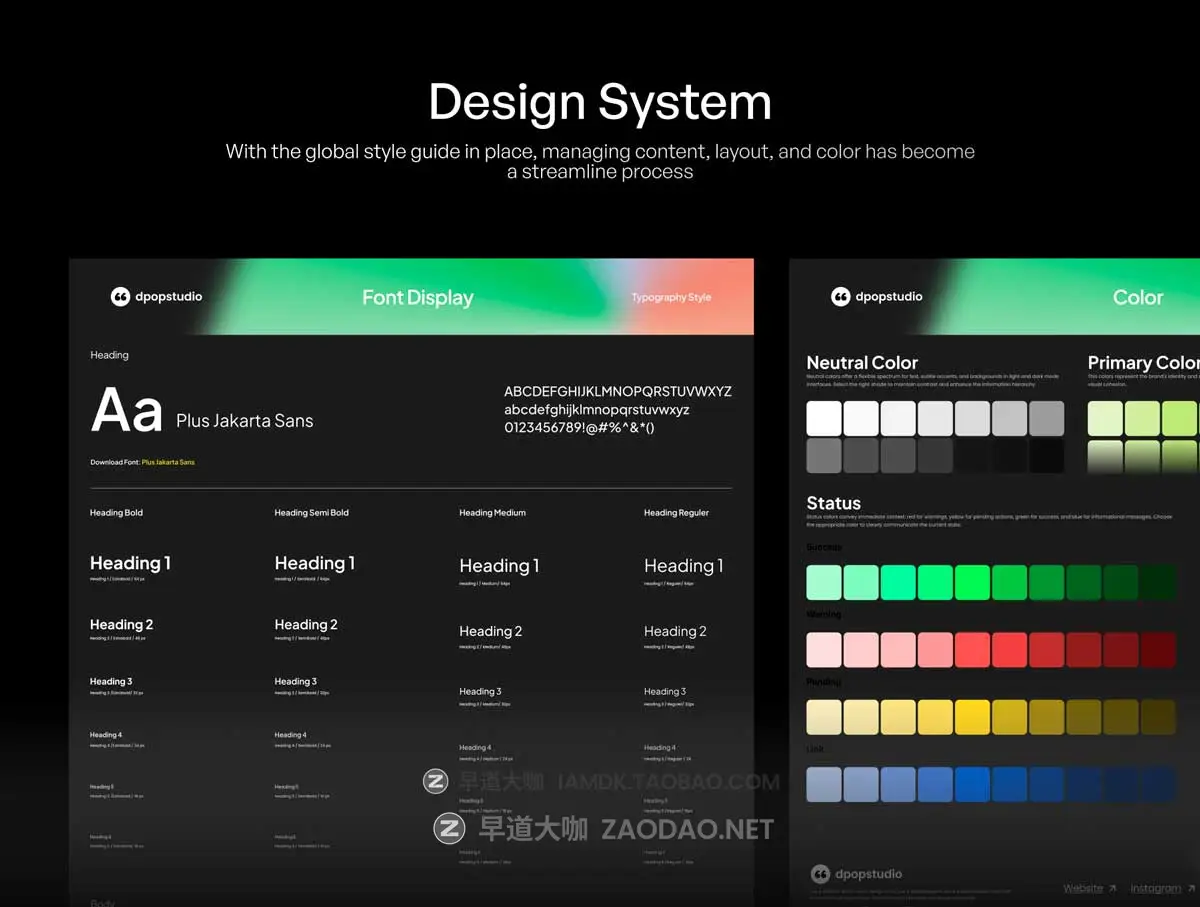
Task: Click the Z logo icon beside IAMDK.TAOBAO.COM
Action: point(436,782)
